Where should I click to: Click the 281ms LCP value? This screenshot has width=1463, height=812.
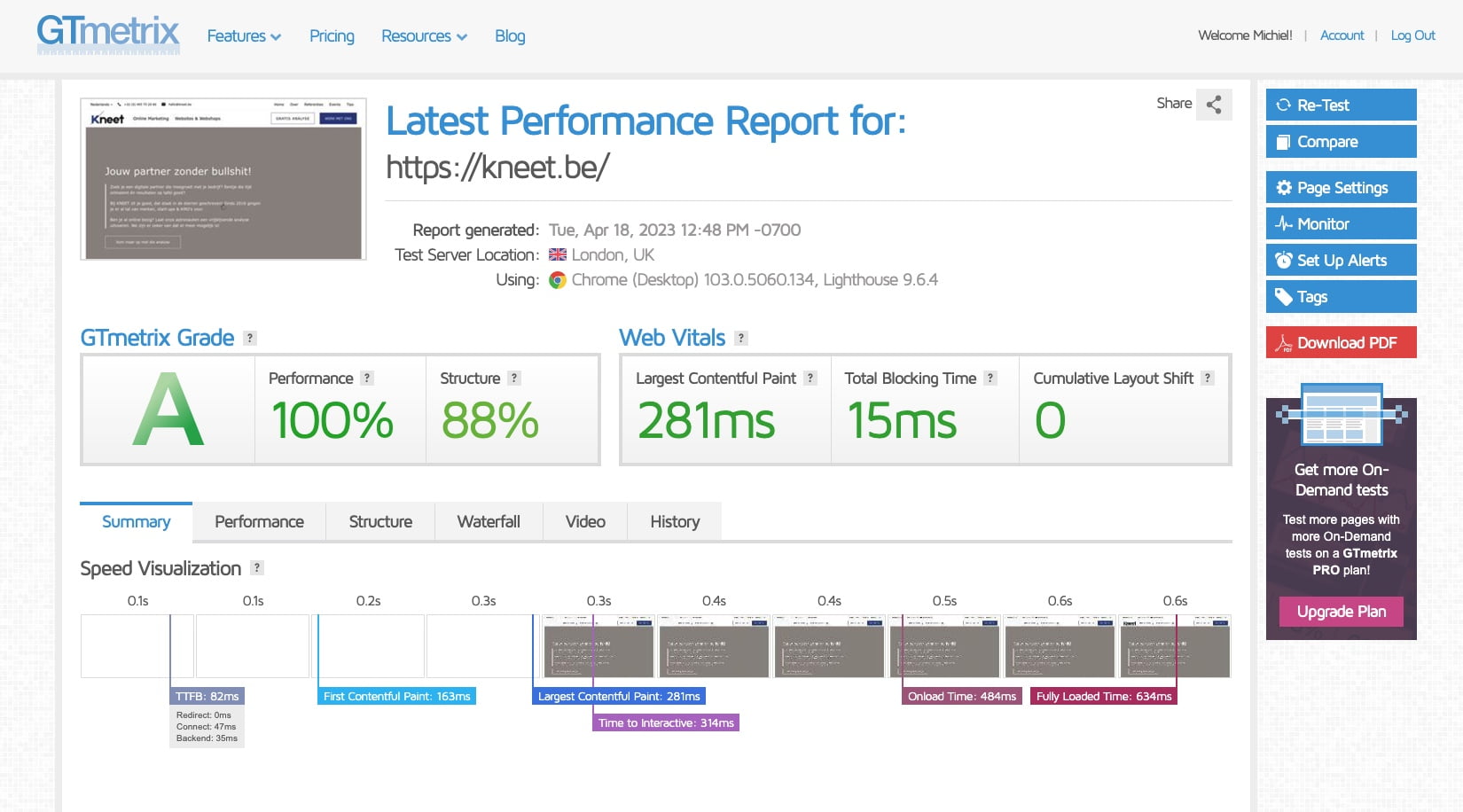(706, 420)
